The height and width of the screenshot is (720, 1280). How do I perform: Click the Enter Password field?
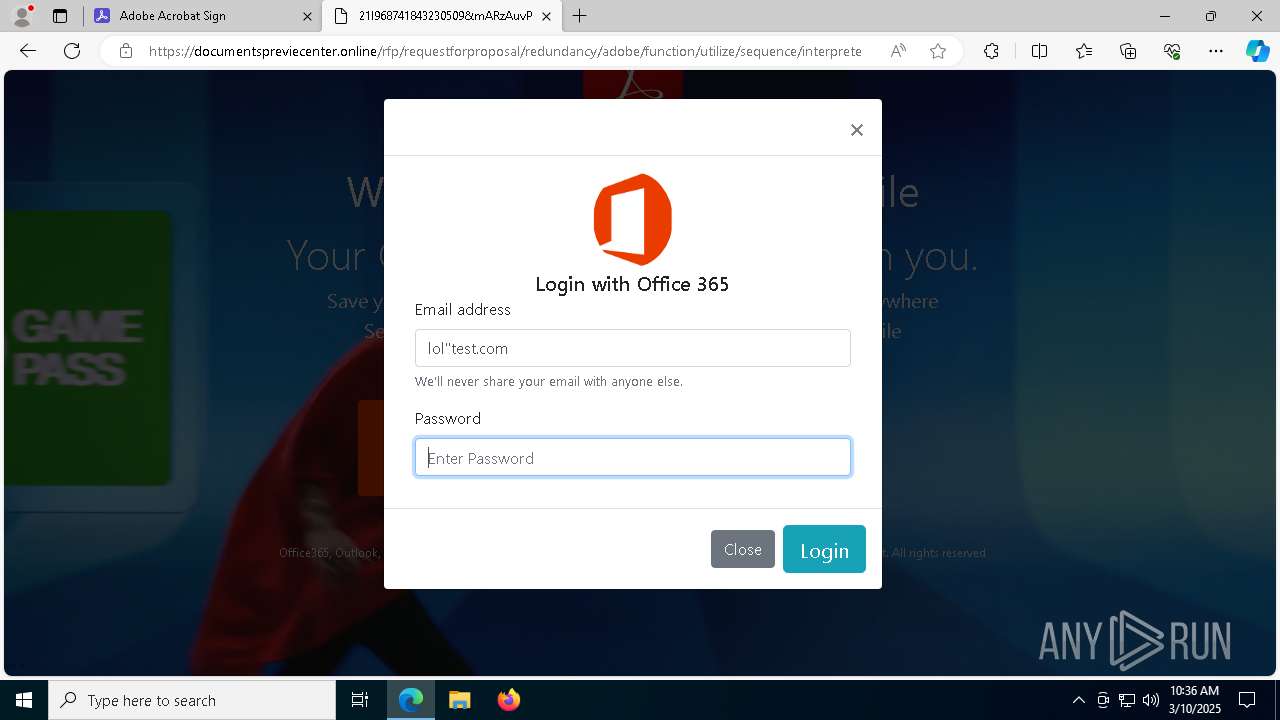point(632,457)
